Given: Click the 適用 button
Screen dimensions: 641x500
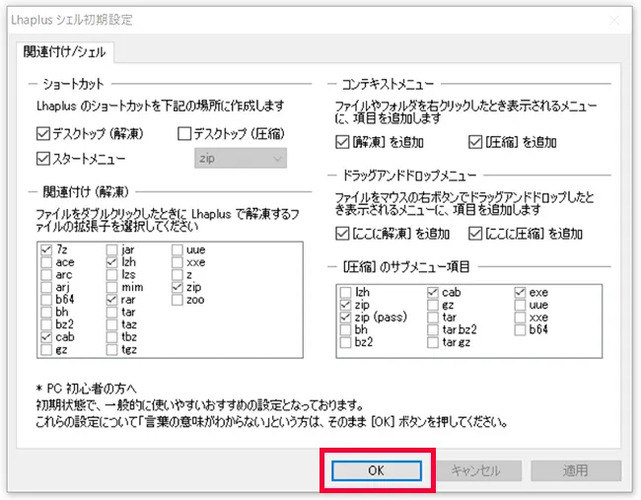Looking at the screenshot, I should (576, 471).
